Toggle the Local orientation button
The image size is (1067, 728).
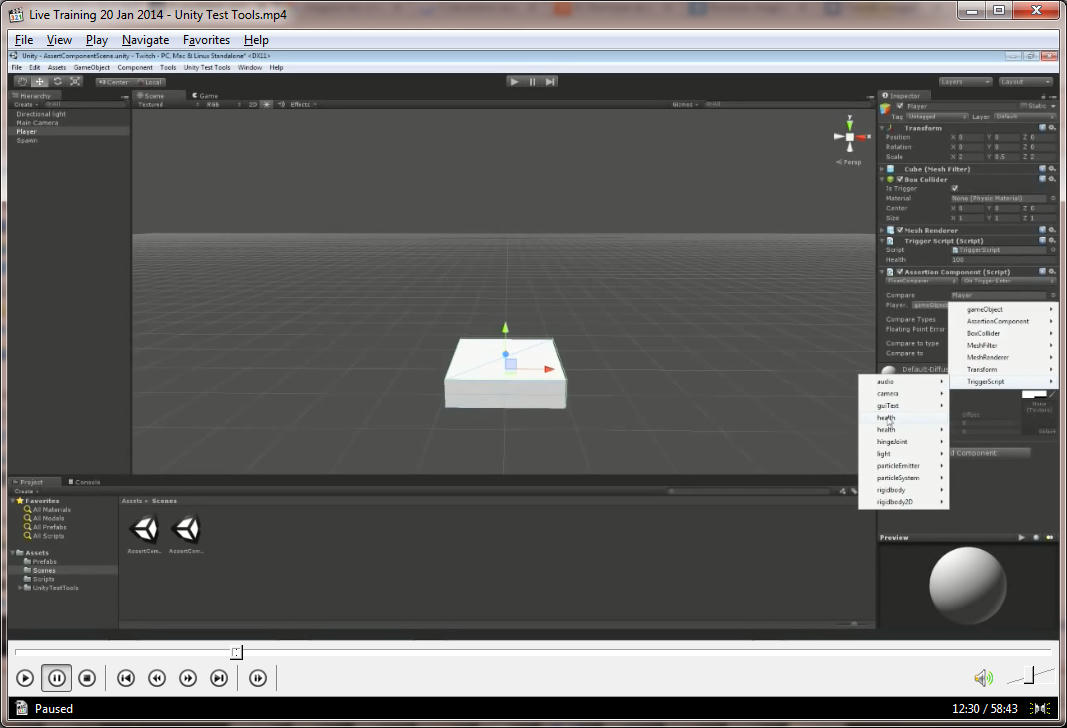click(x=150, y=82)
